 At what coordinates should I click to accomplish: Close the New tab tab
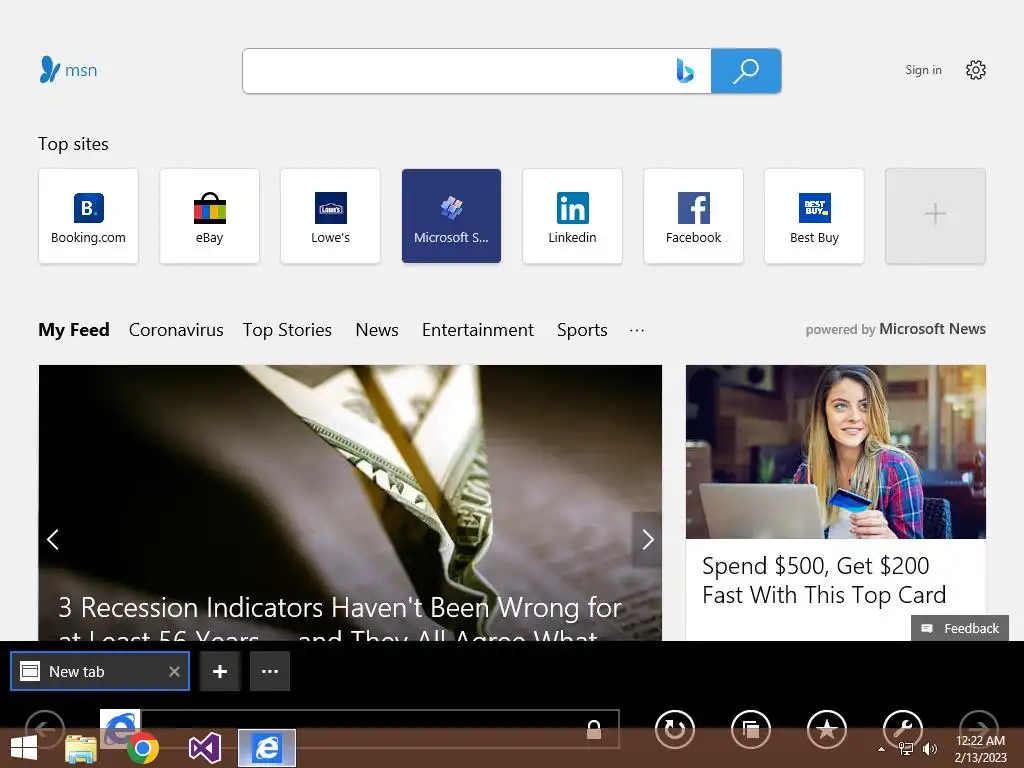(174, 671)
